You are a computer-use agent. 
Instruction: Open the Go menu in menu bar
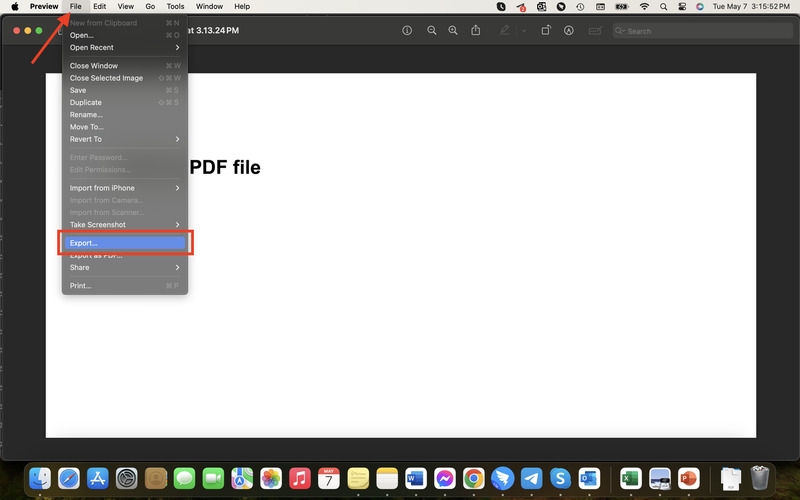click(x=150, y=7)
